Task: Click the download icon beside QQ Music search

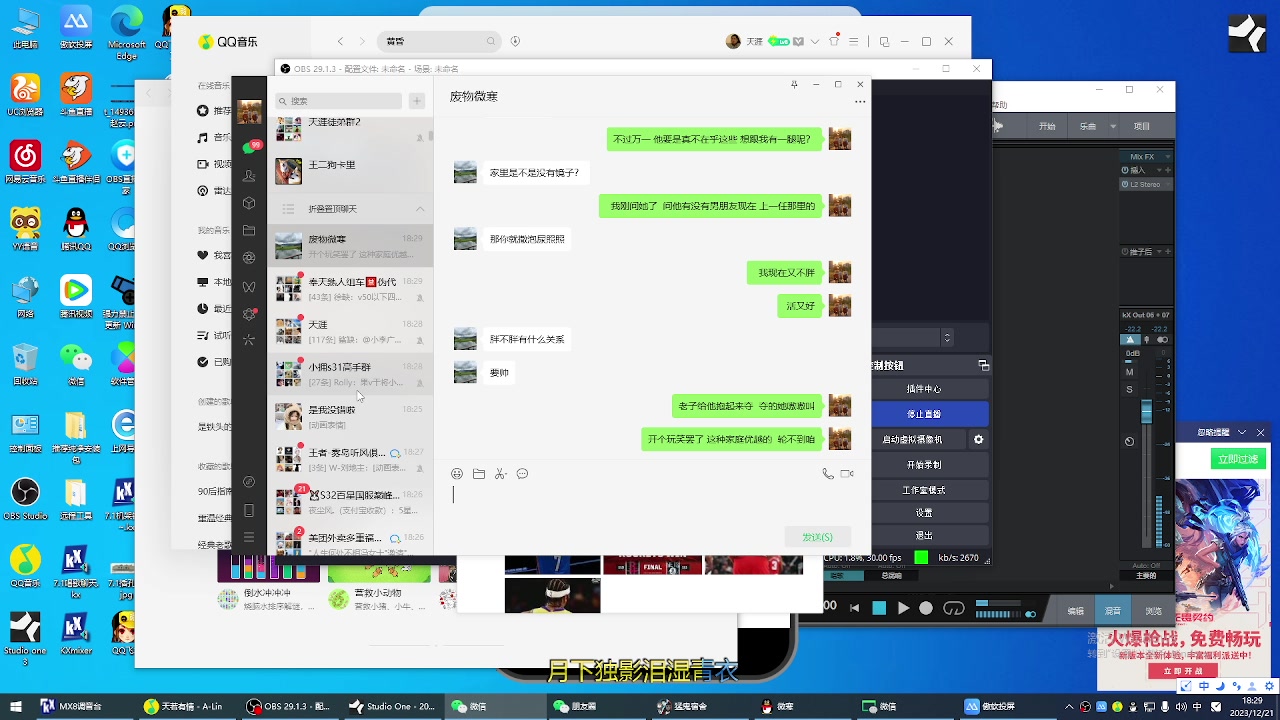Action: tap(515, 42)
